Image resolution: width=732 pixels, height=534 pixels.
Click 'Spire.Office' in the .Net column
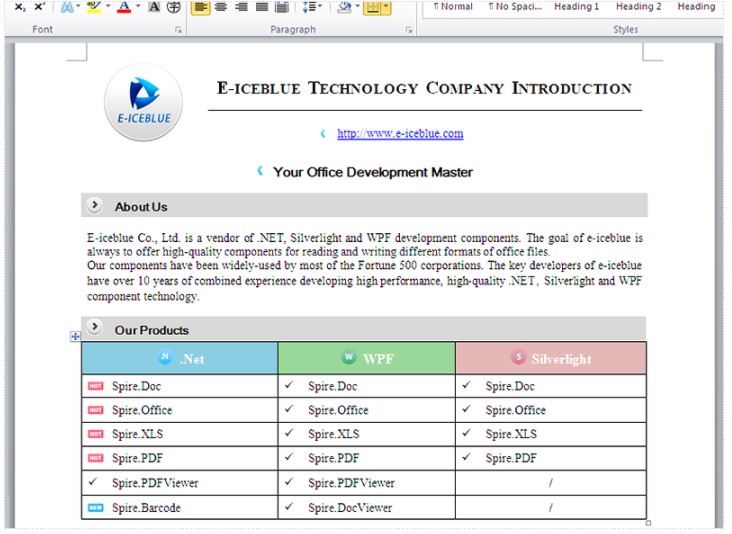pos(142,410)
